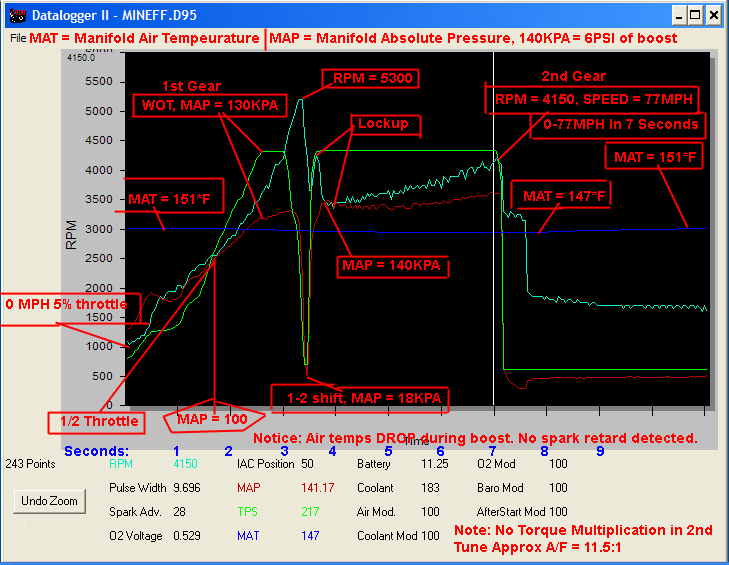The width and height of the screenshot is (729, 565).
Task: Click the Spark Adv. label
Action: (x=135, y=512)
